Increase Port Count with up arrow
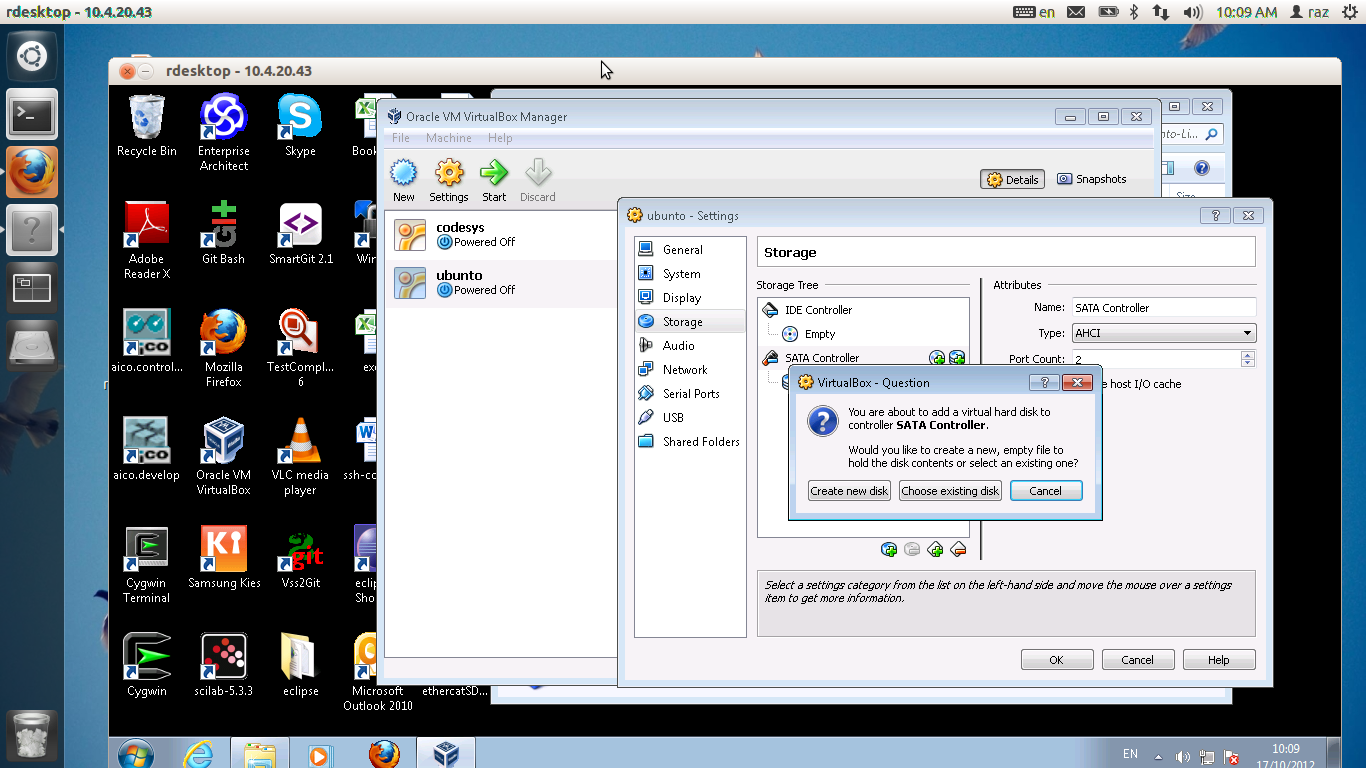 tap(1248, 355)
